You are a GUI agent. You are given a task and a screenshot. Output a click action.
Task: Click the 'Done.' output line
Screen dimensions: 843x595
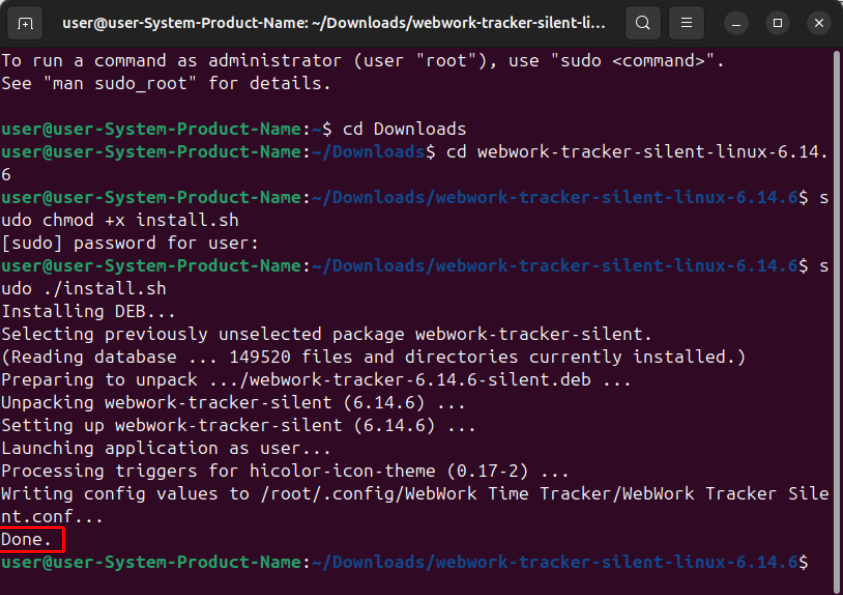coord(26,539)
